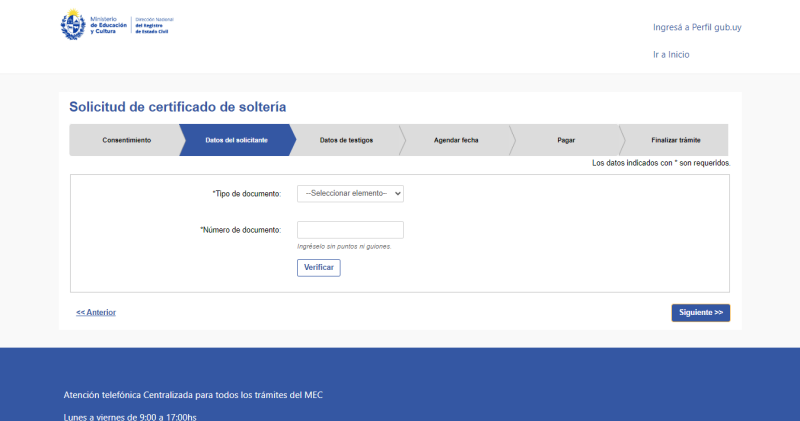Click the Atención telefónica Centralizada footer text
Viewport: 800px width, 421px height.
coord(193,395)
